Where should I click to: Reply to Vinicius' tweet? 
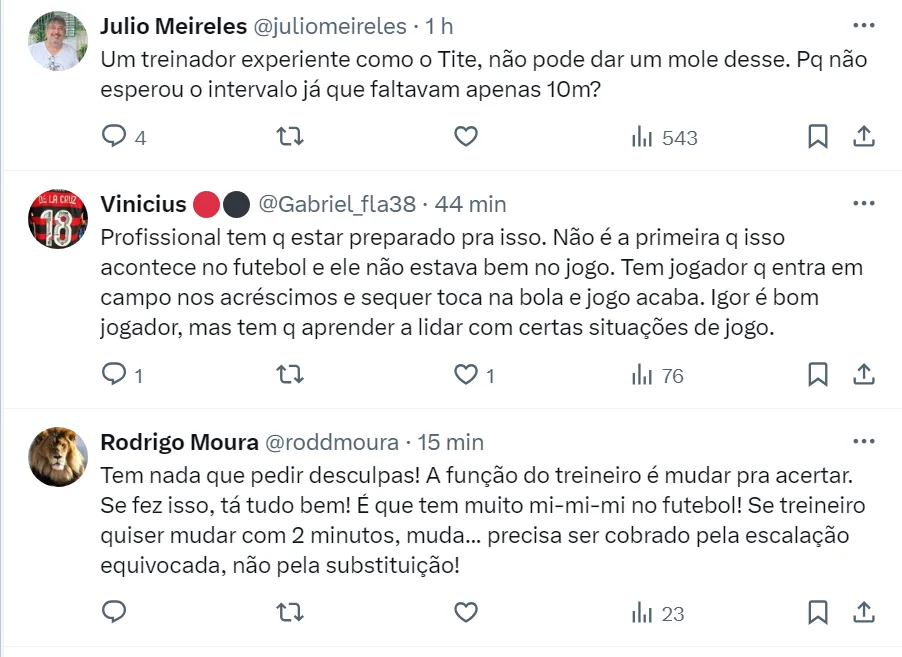pos(115,375)
